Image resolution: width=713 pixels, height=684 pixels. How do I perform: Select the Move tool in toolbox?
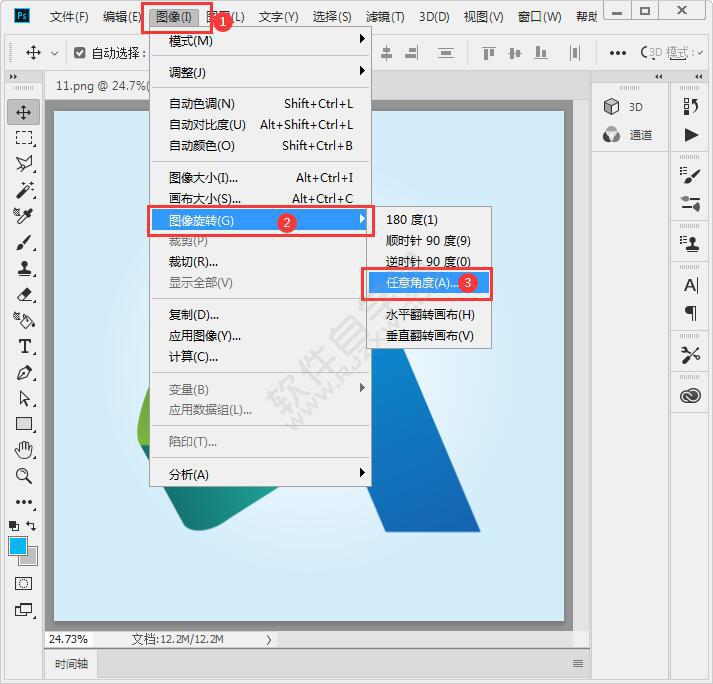(24, 112)
